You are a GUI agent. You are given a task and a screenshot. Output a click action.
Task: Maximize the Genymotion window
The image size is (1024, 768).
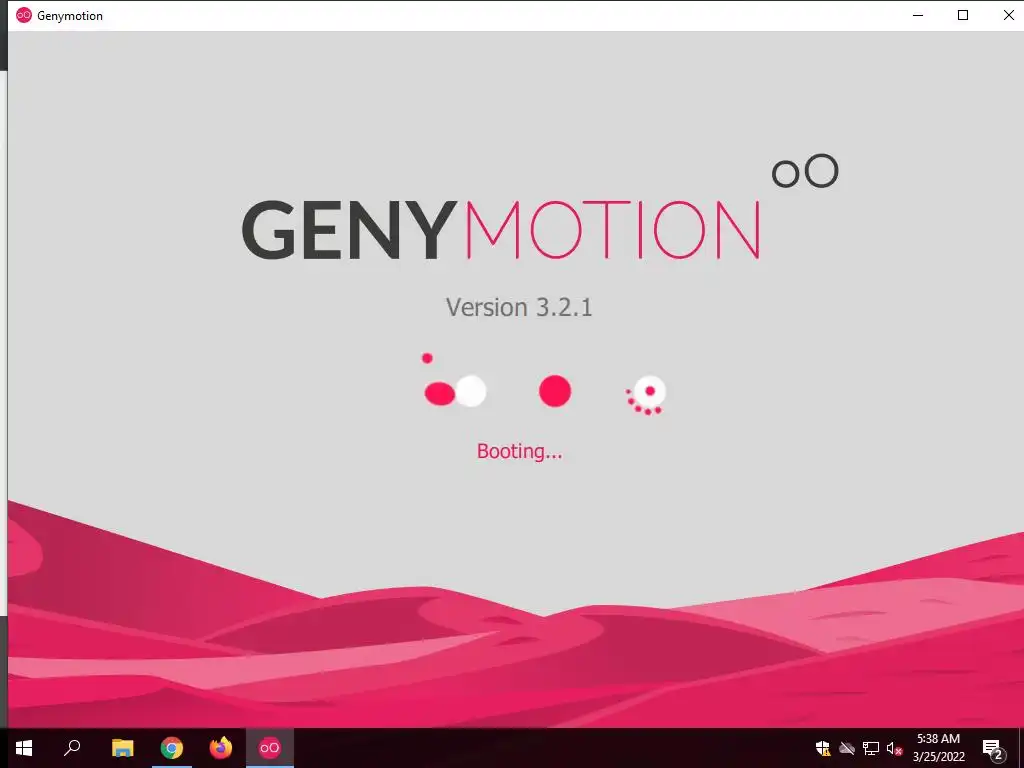tap(963, 15)
